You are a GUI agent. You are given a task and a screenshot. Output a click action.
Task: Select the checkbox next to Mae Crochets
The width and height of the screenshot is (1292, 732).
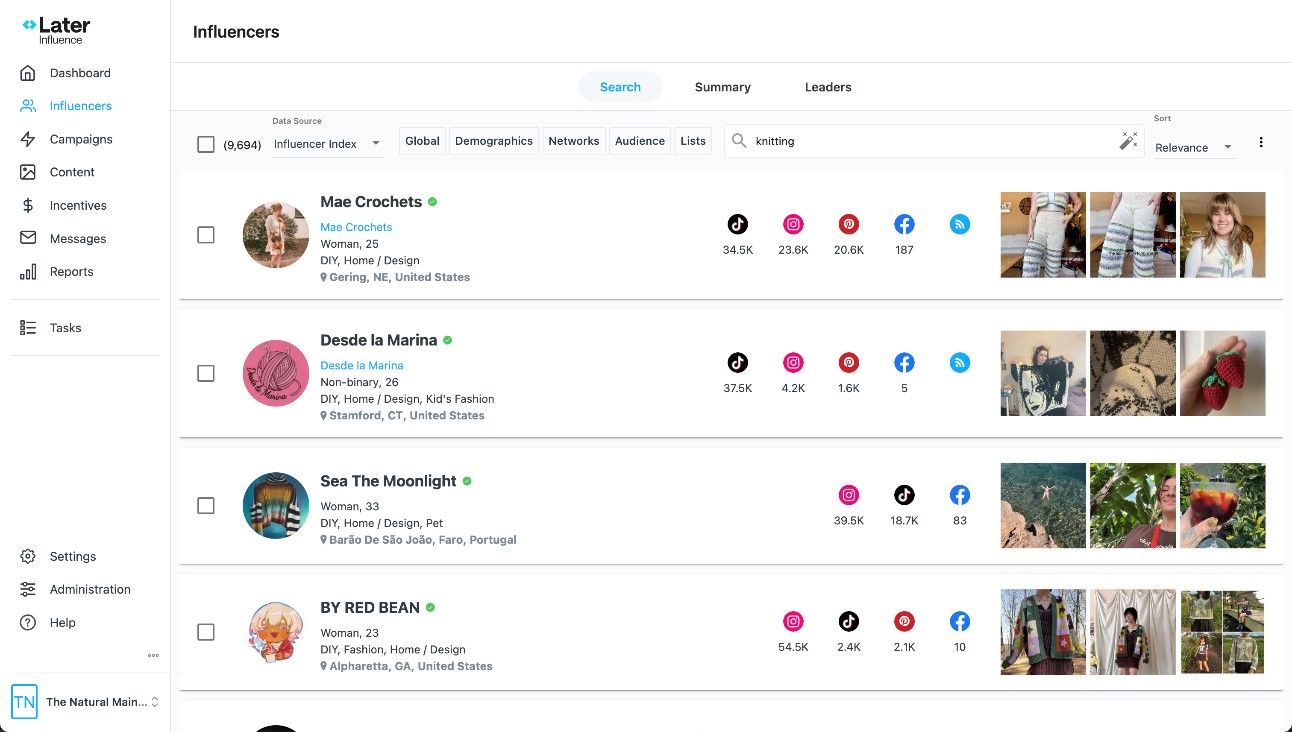[206, 235]
